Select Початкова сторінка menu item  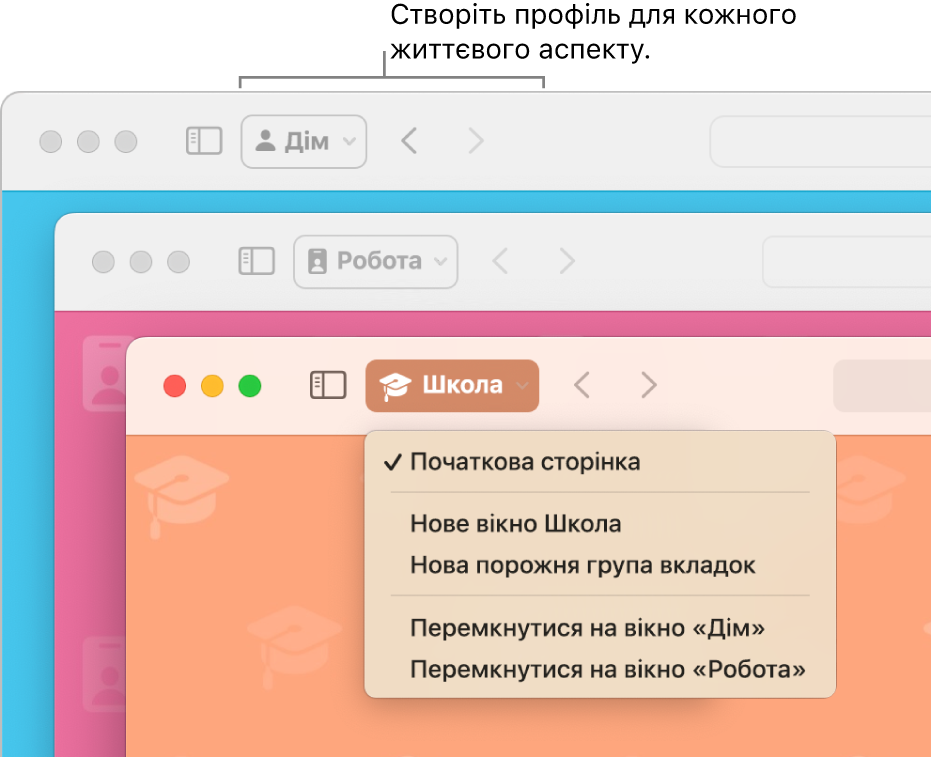pos(600,462)
